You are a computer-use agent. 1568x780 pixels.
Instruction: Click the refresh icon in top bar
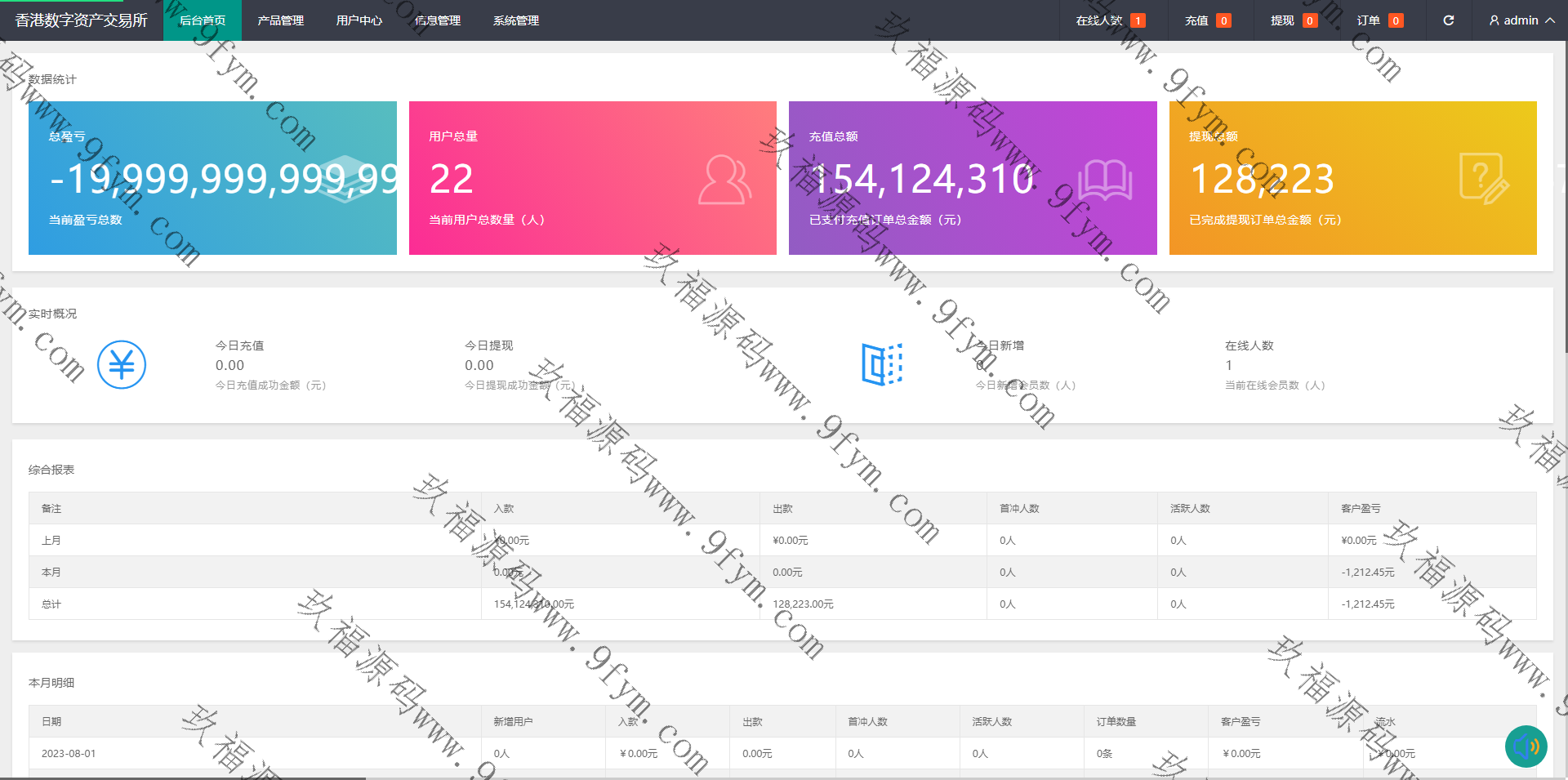[1448, 20]
